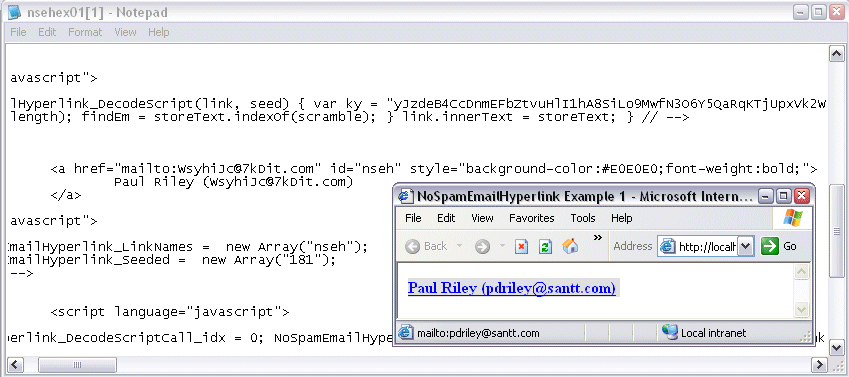
Task: Click the '</a>' closing tag line
Action: click(66, 195)
